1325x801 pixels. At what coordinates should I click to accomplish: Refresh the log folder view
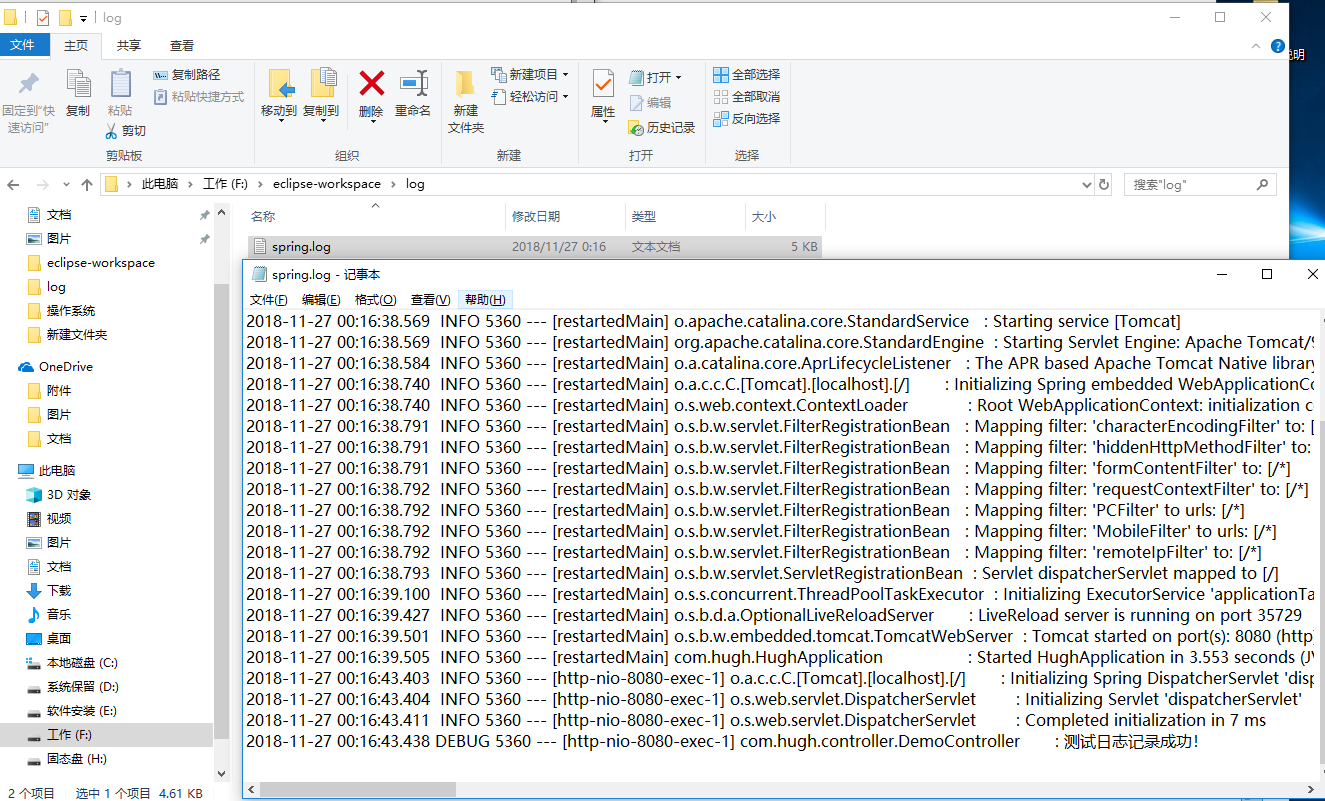[1104, 185]
